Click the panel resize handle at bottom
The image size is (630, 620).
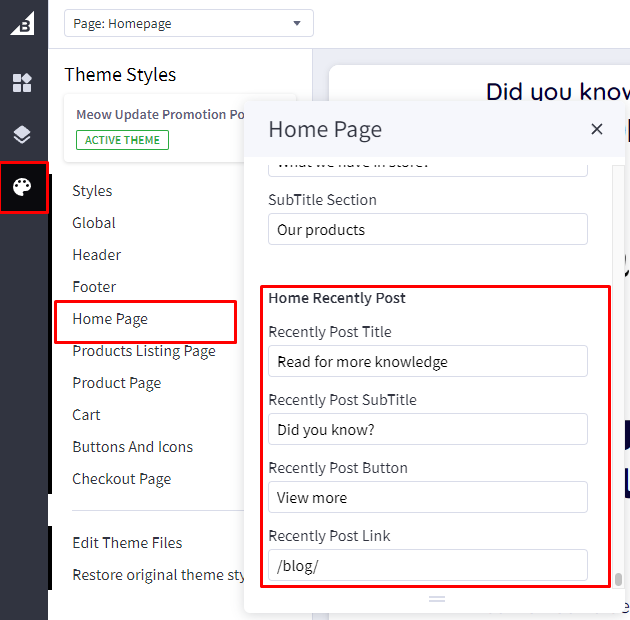point(437,598)
